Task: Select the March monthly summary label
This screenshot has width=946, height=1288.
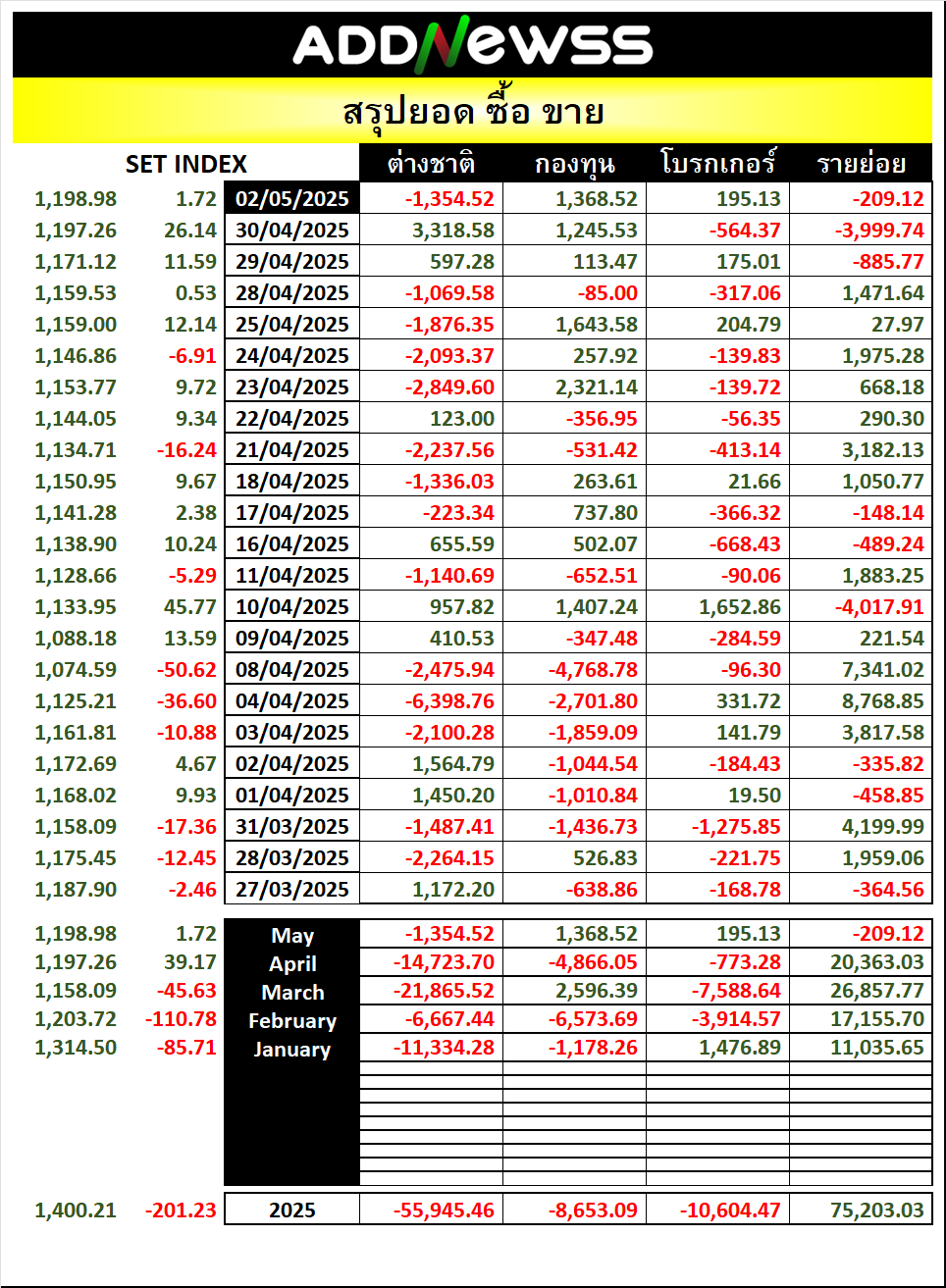Action: click(x=292, y=992)
